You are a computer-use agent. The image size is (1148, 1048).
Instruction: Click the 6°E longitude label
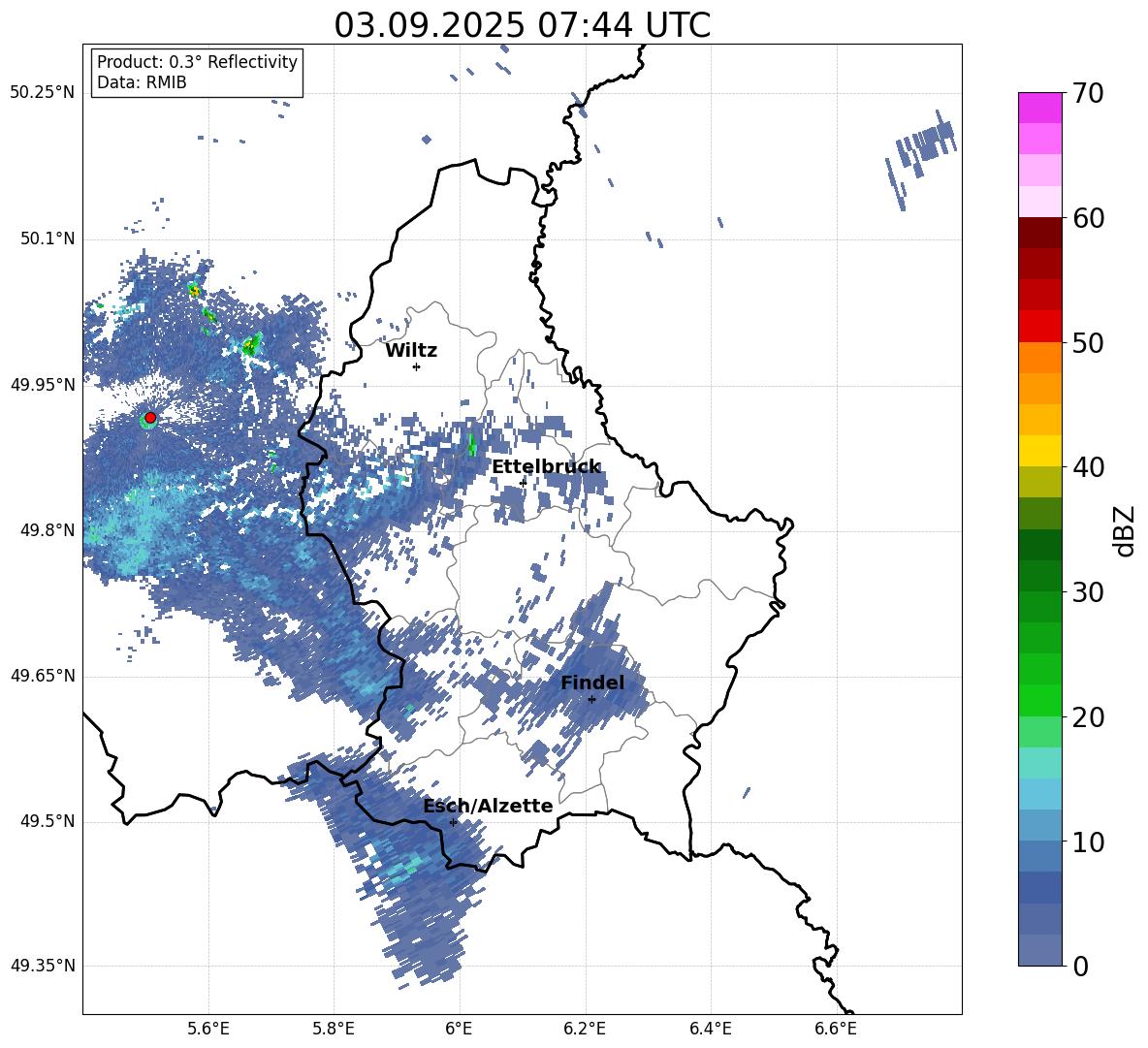[459, 1029]
